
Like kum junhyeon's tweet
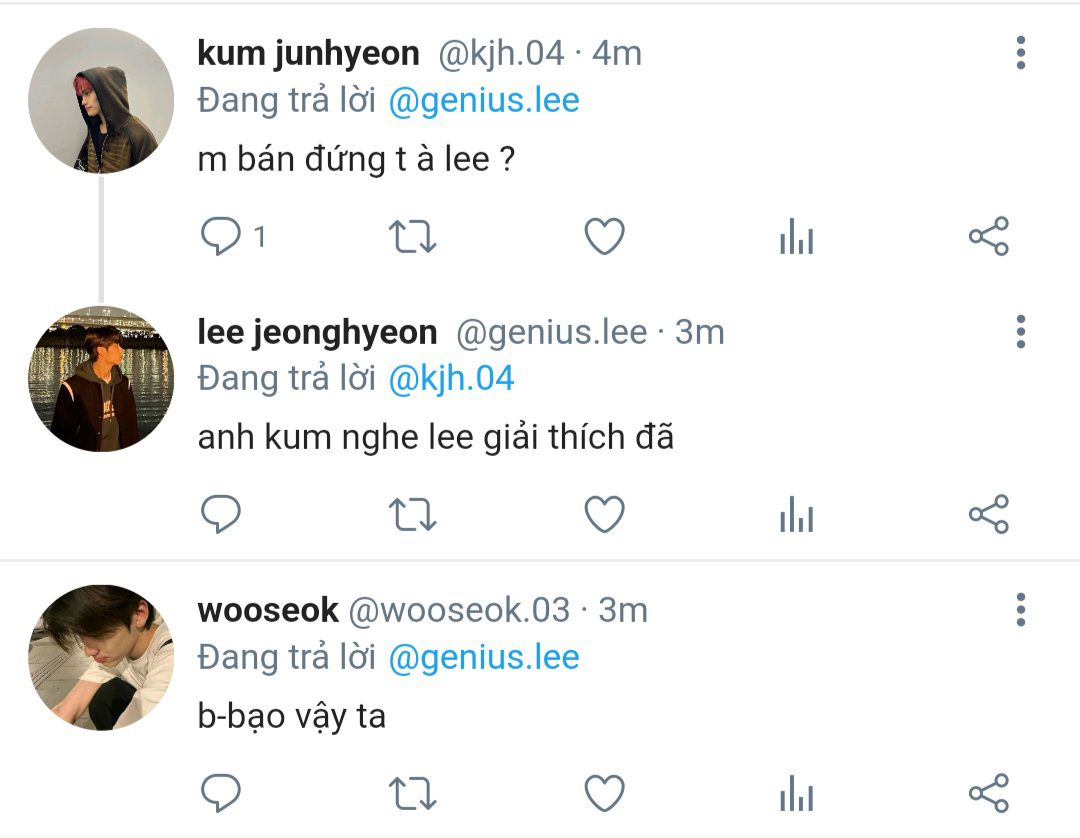point(605,236)
